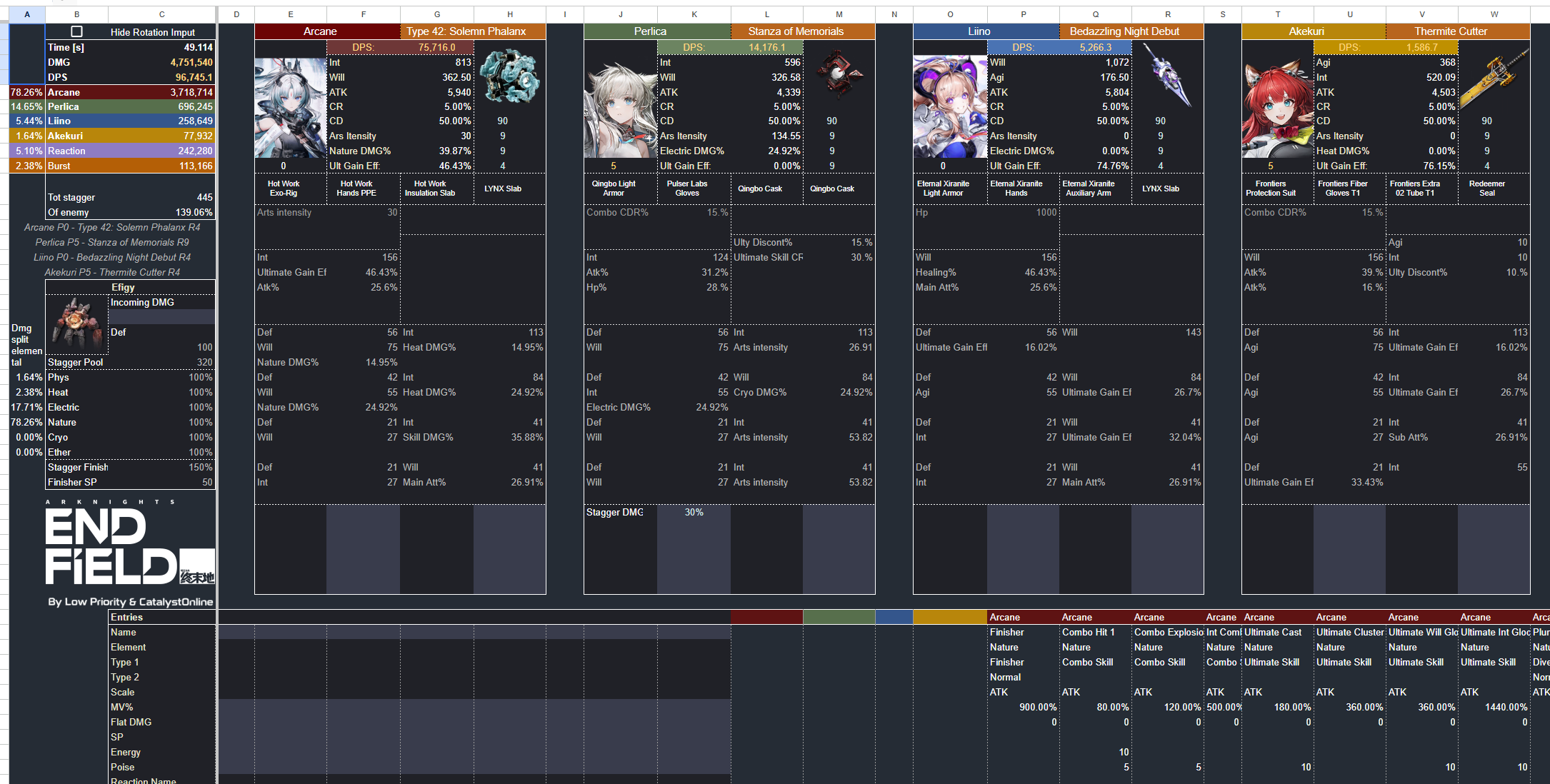Select the Eternal Xiranite Auxiliary Arm cell
Image resolution: width=1550 pixels, height=784 pixels.
[1096, 189]
